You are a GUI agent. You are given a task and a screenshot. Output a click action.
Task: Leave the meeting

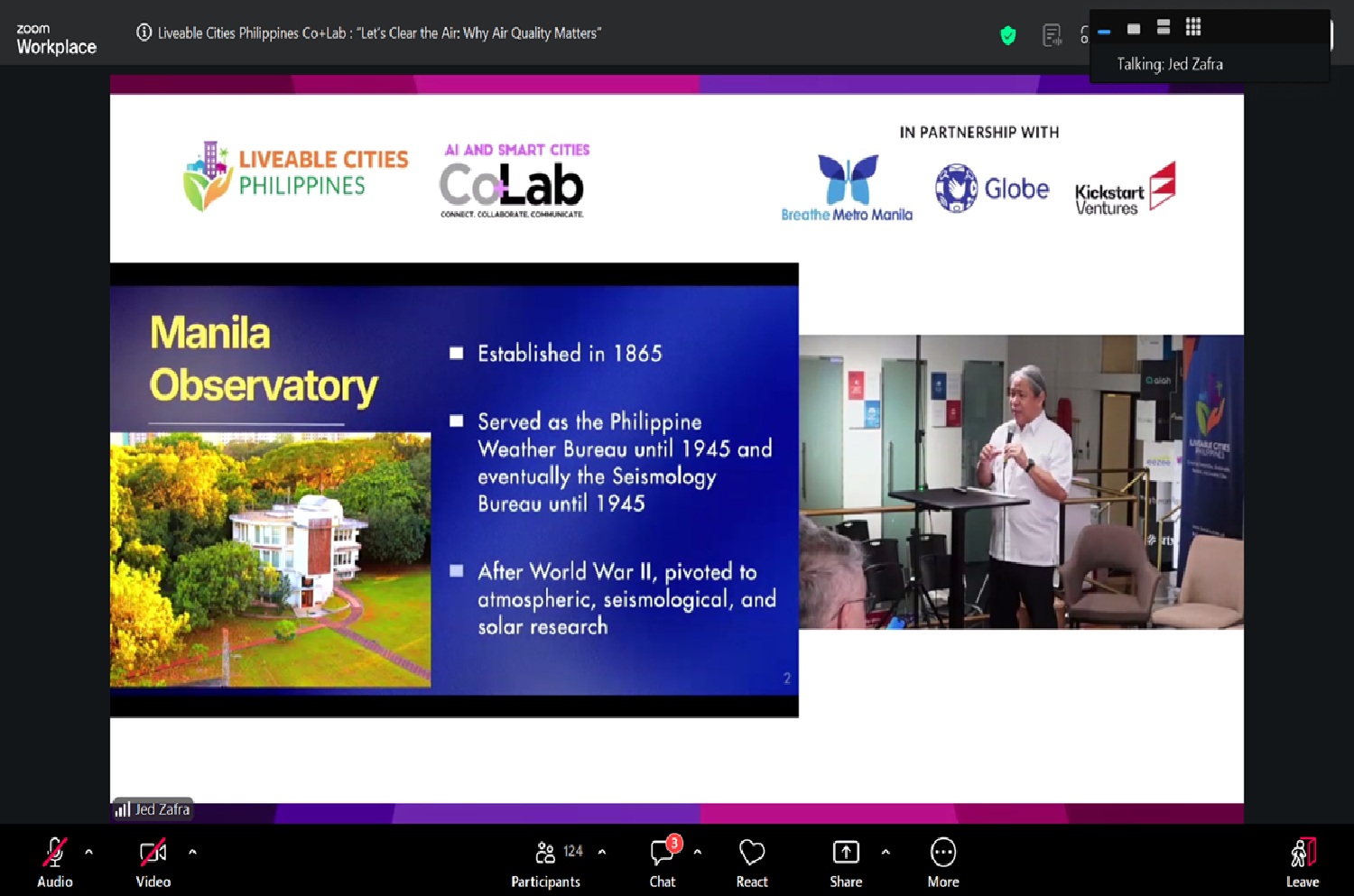(1302, 861)
